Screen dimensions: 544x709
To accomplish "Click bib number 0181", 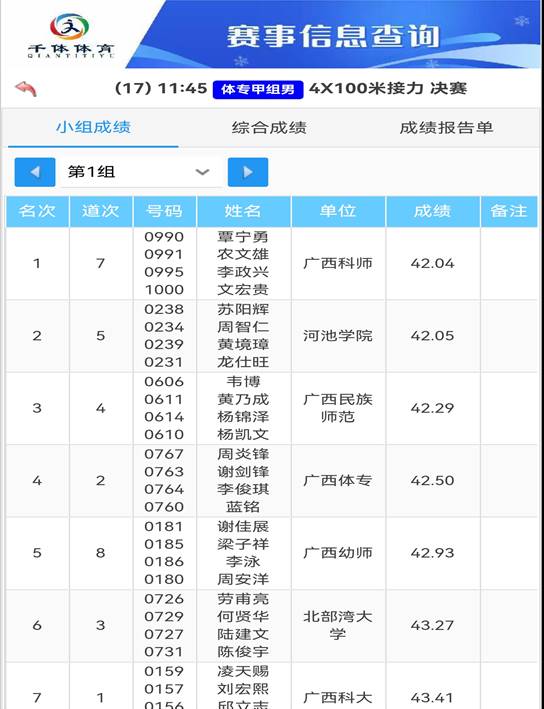I will 164,526.
